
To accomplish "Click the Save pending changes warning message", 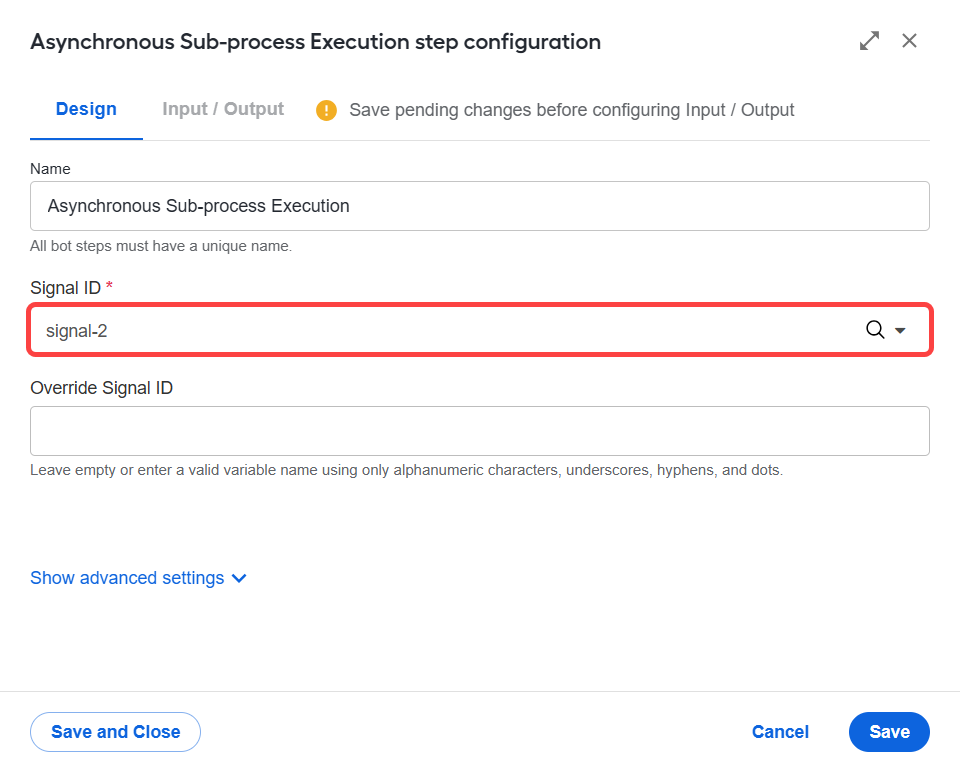I will 571,110.
